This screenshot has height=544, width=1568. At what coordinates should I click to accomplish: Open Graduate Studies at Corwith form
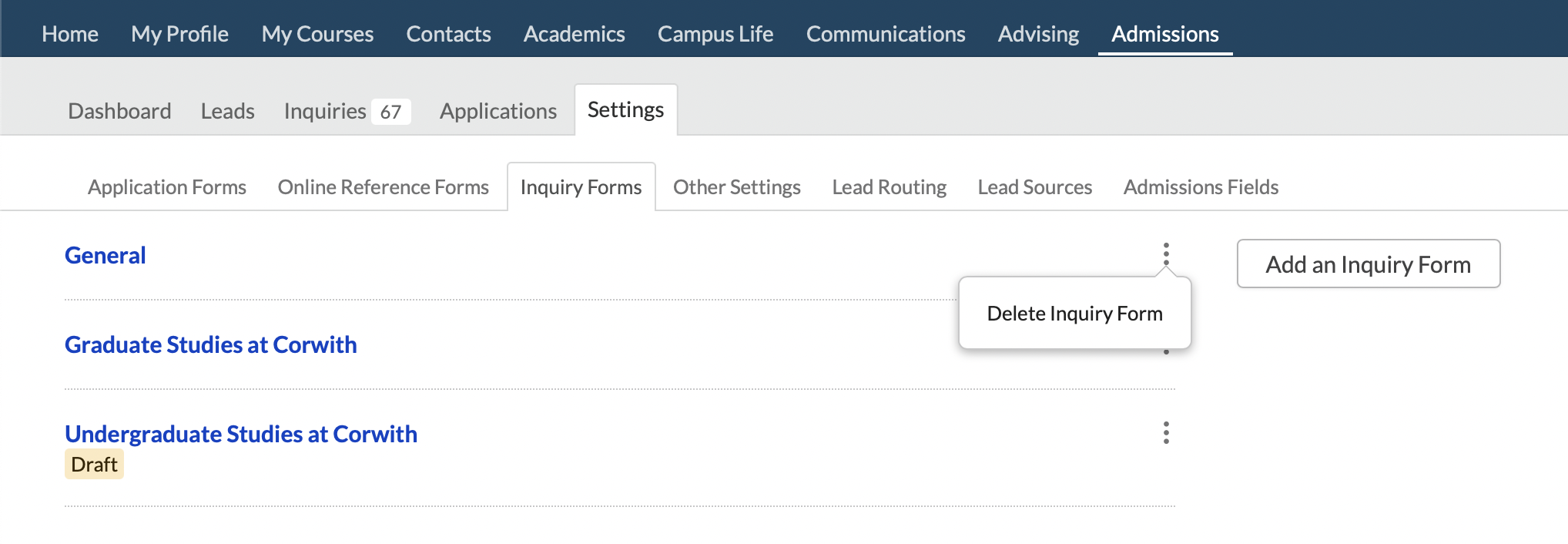coord(210,345)
